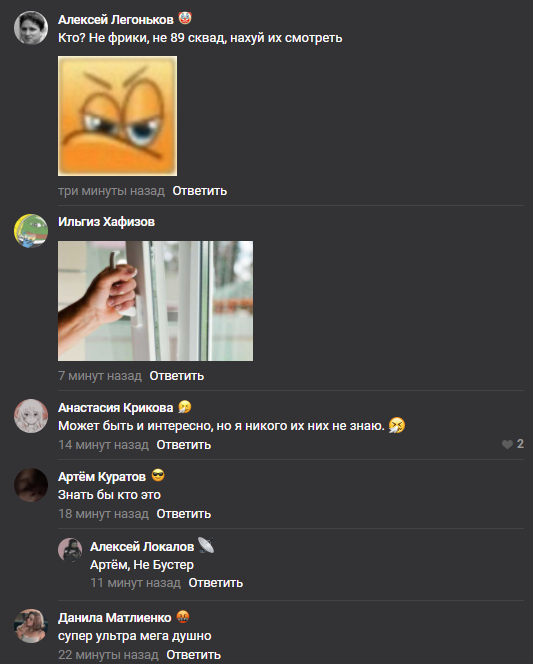Open Алексей Локалов's small avatar

70,550
